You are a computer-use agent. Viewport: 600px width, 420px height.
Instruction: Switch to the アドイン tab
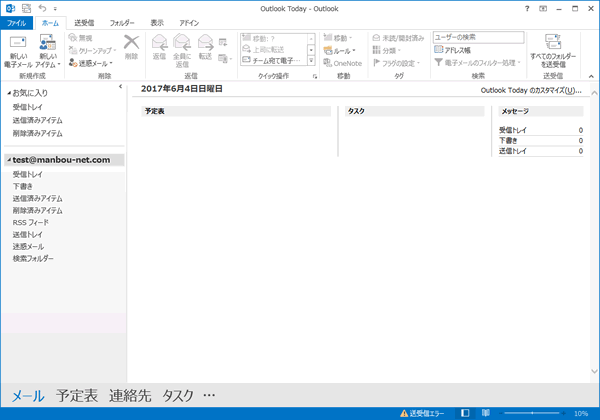[189, 23]
